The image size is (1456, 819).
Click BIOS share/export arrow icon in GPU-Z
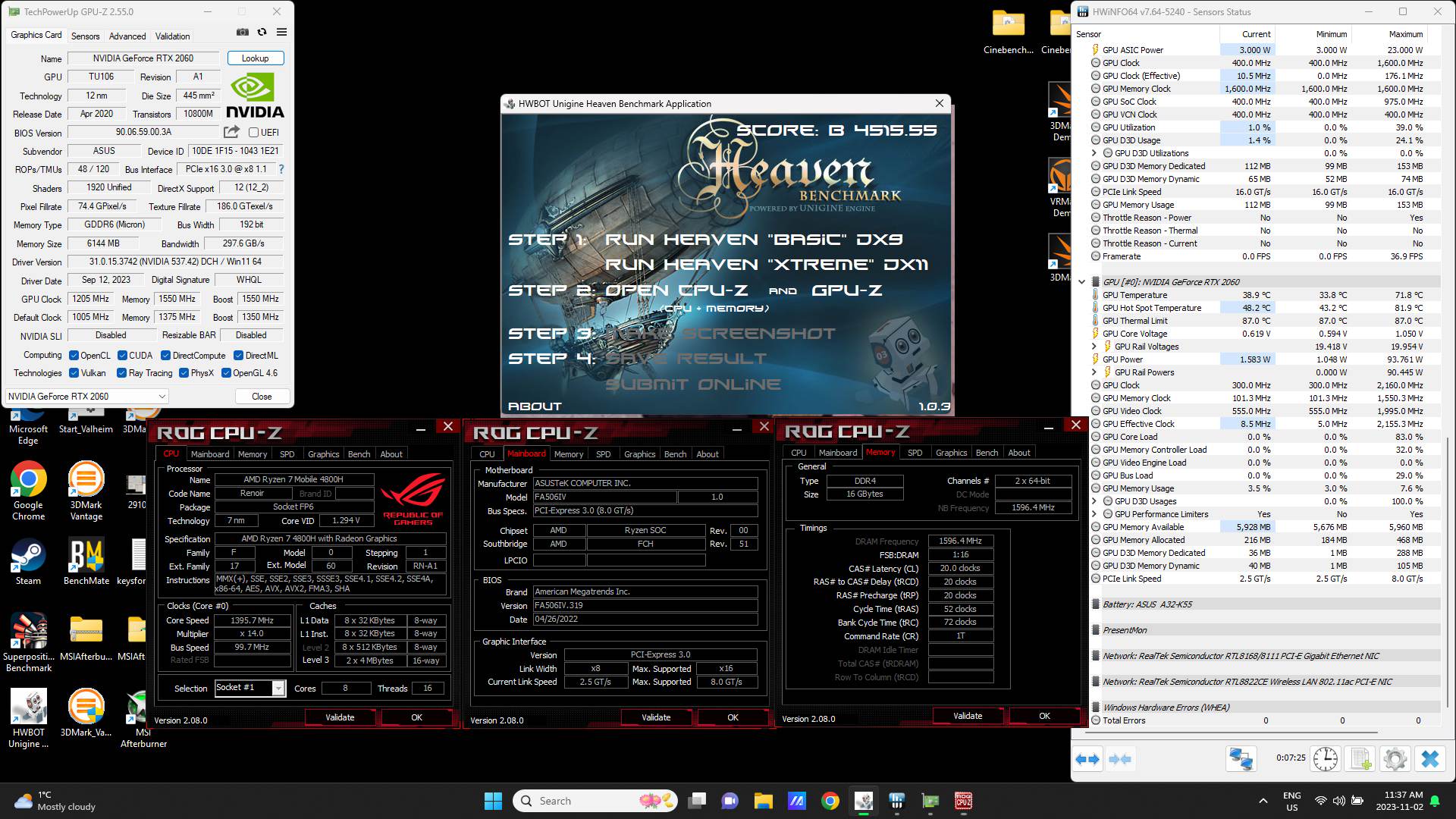click(231, 132)
